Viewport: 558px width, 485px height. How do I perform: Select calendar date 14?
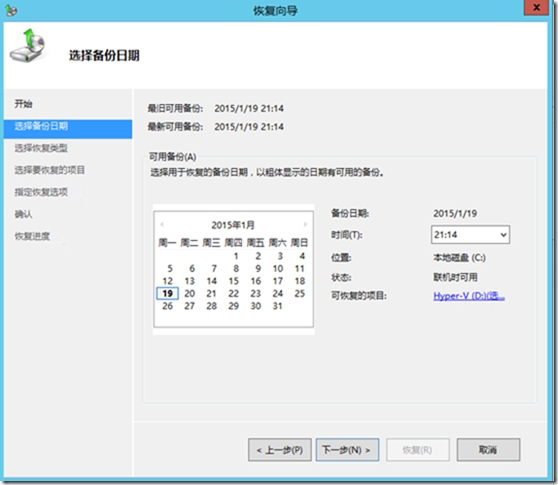212,281
